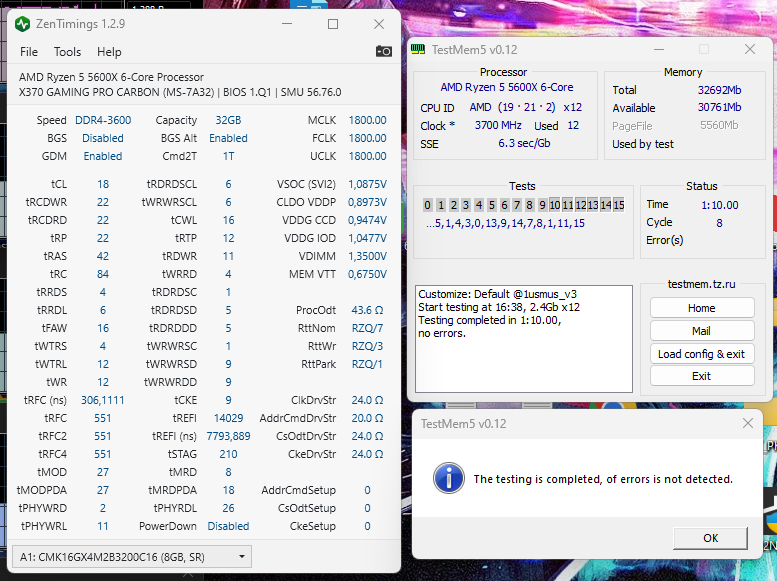Click the ZenTimings app logo icon
This screenshot has height=581, width=777.
[x=22, y=24]
